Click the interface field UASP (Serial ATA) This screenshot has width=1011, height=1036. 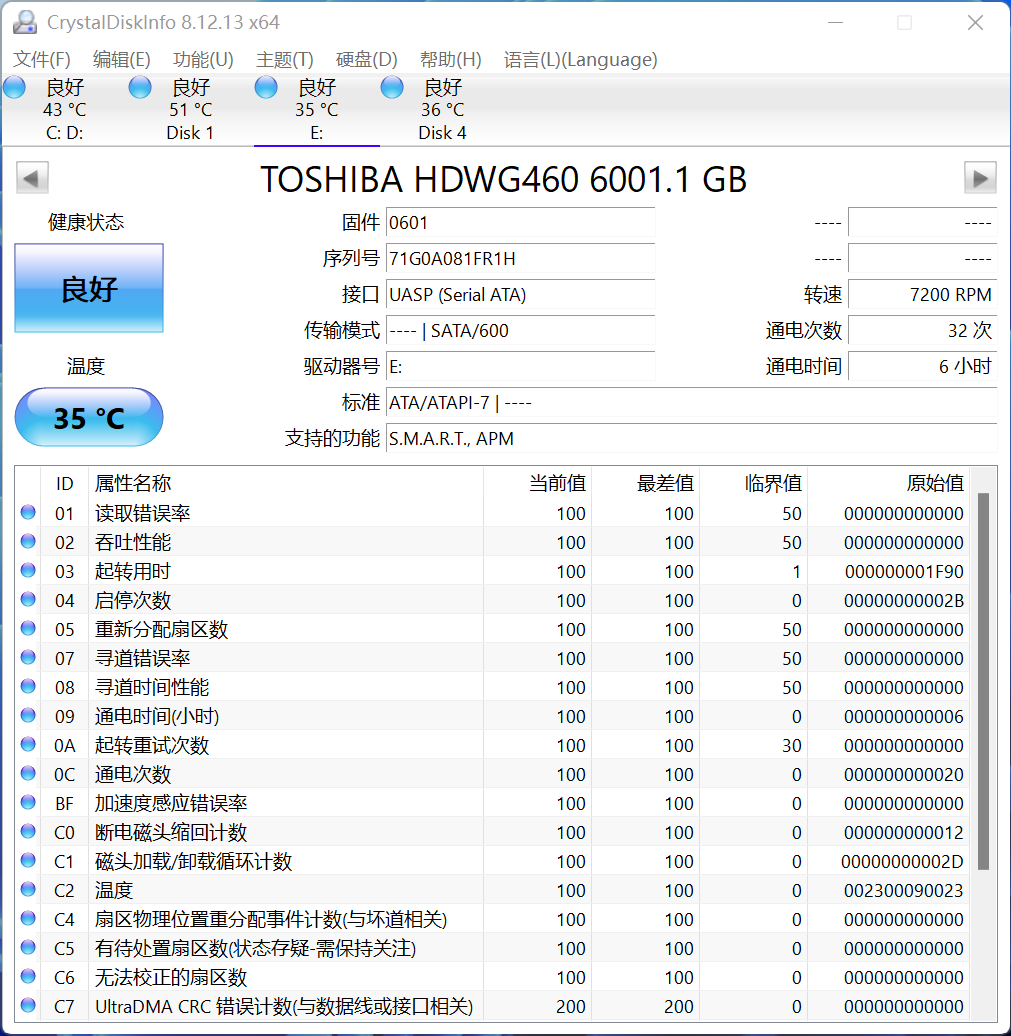(520, 295)
